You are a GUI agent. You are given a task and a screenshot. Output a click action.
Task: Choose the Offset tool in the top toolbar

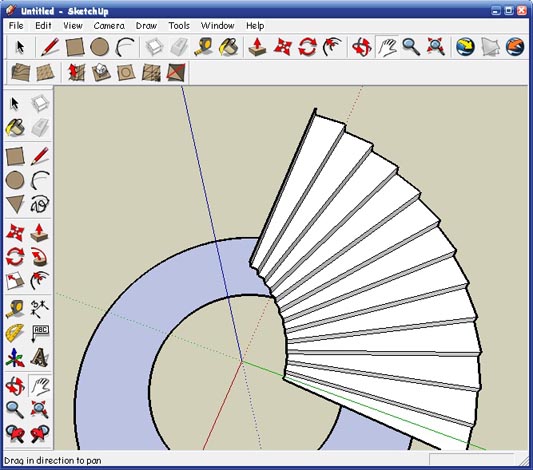(x=332, y=47)
